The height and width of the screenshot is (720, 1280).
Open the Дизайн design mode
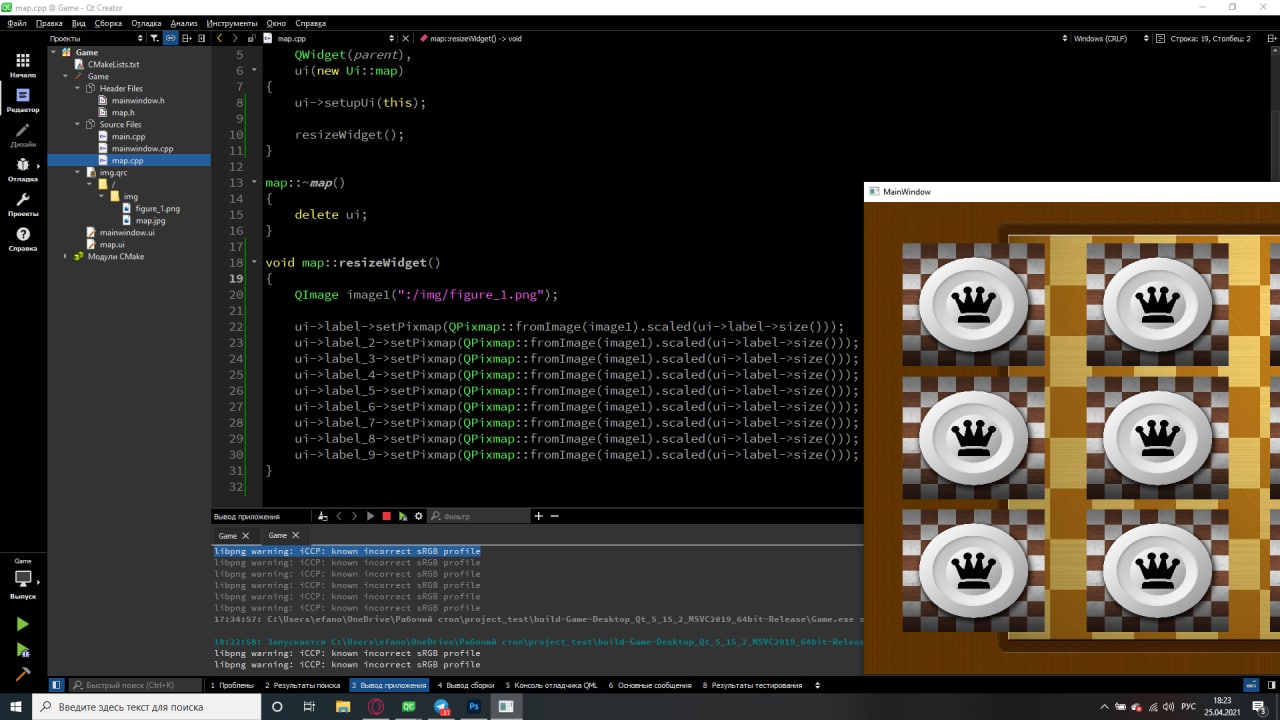tap(22, 135)
